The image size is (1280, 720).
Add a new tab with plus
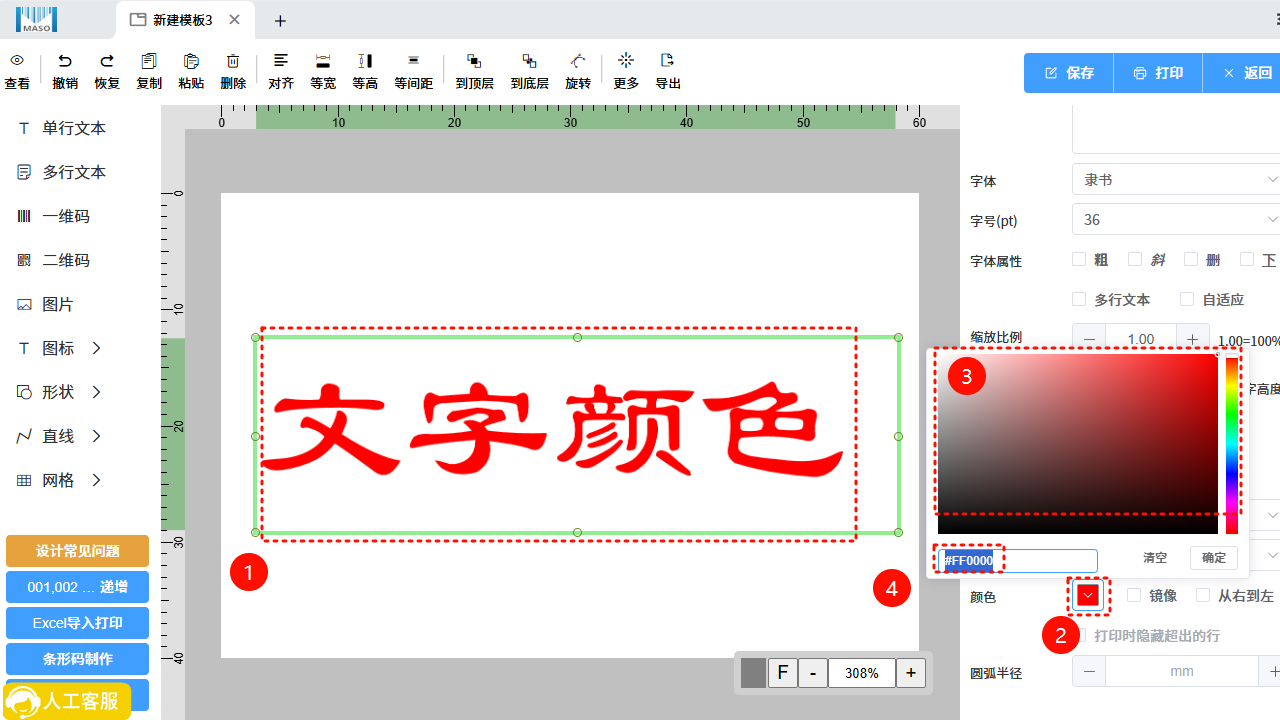(280, 21)
